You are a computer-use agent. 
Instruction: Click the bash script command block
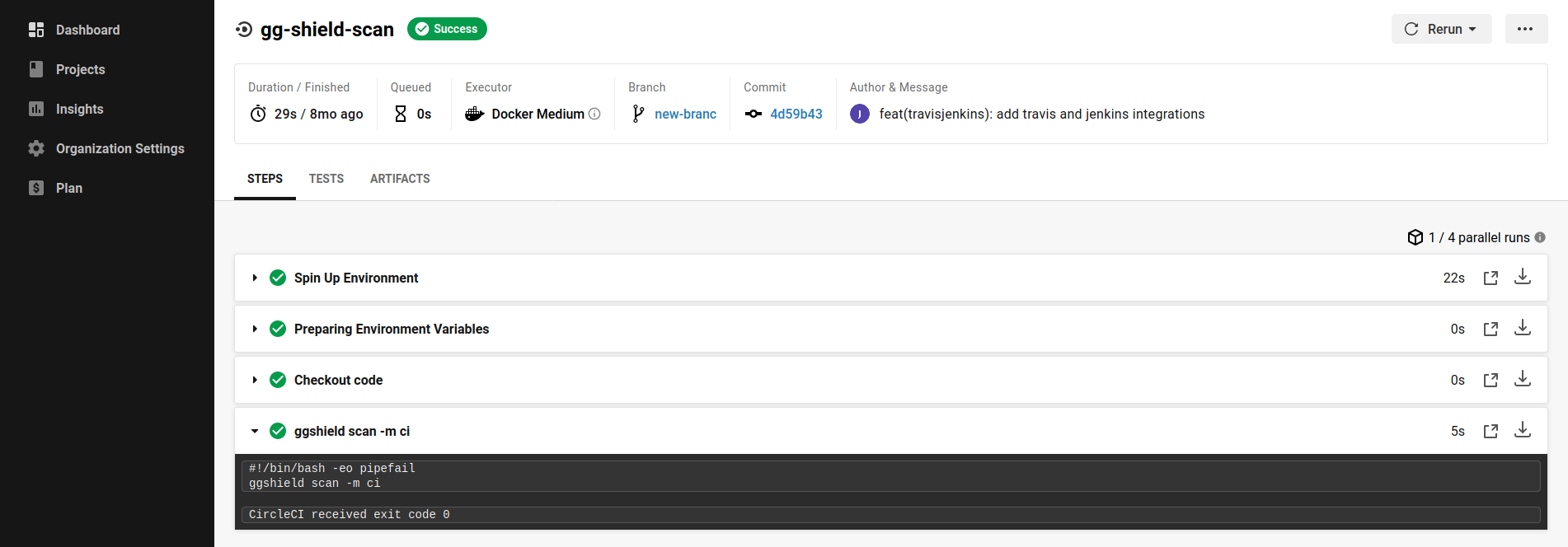click(x=890, y=476)
